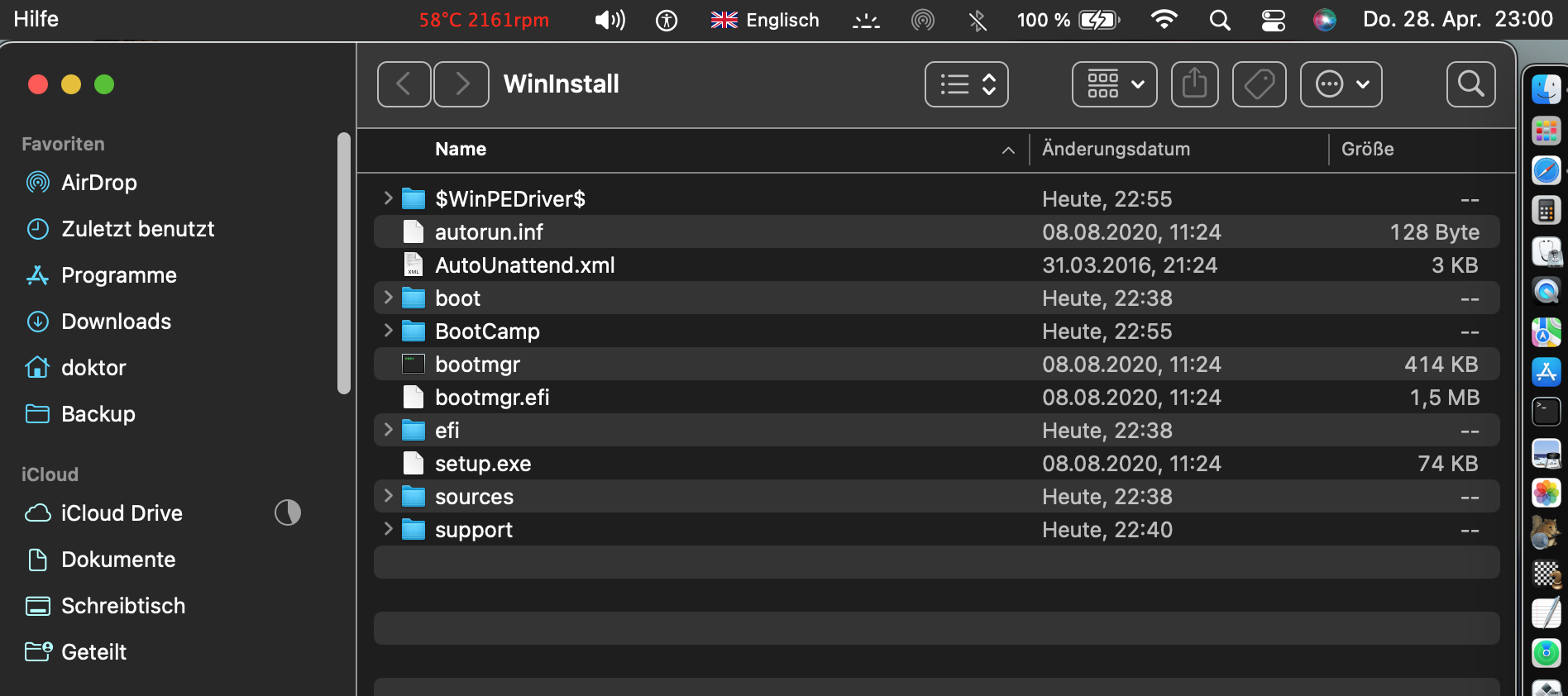Open the Bluetooth status menu icon

978,20
